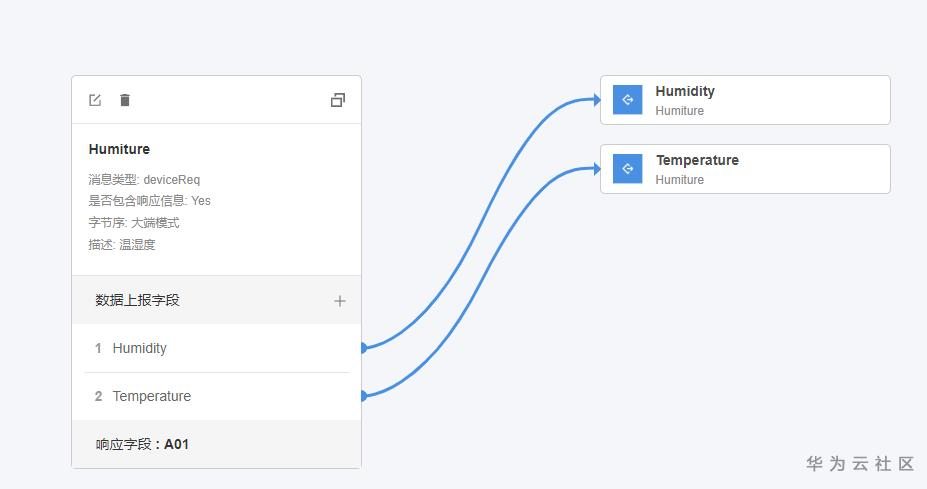Image resolution: width=927 pixels, height=489 pixels.
Task: Click the Temperature property node title
Action: click(697, 160)
